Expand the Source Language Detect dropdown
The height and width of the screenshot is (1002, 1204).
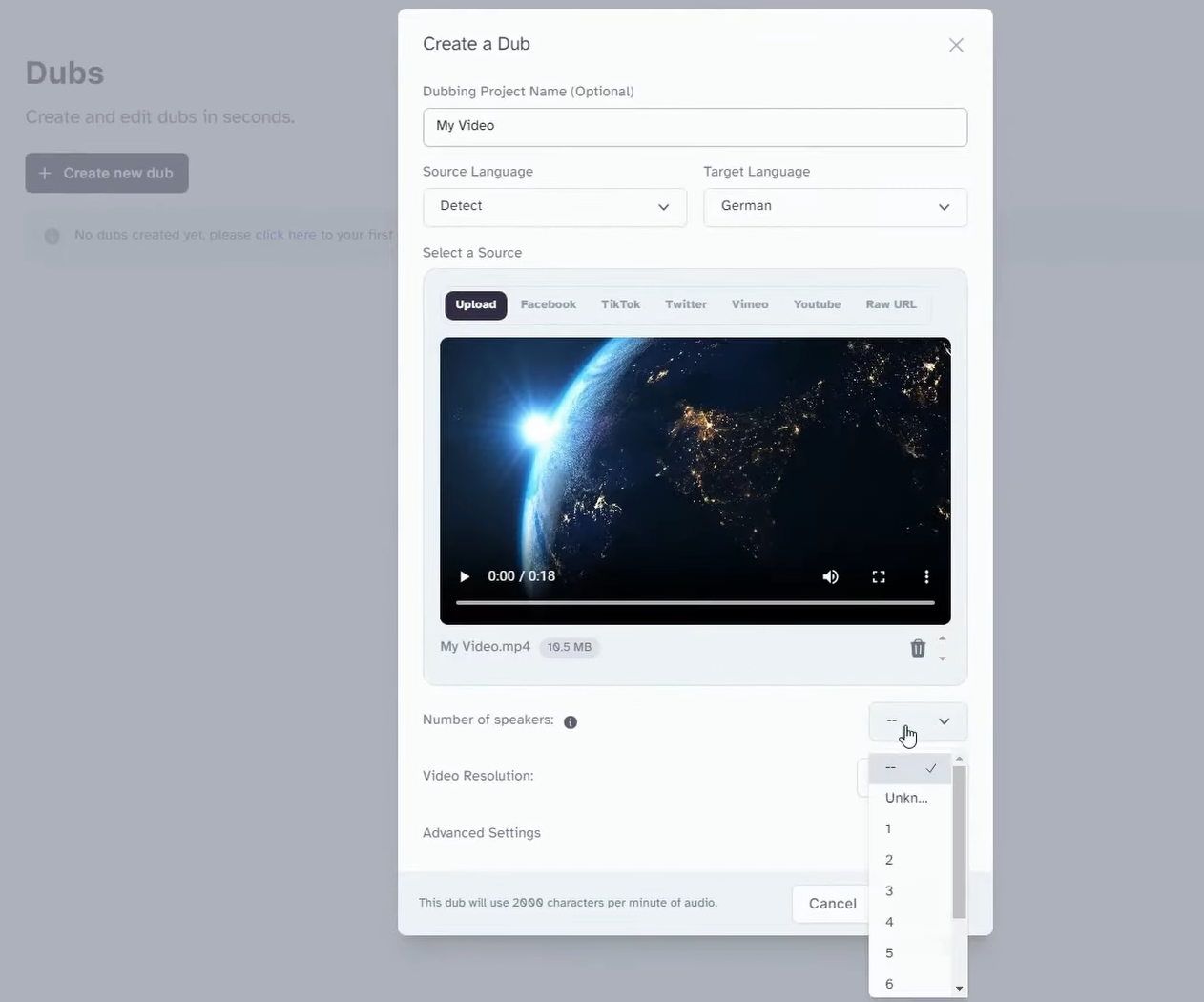click(x=554, y=207)
